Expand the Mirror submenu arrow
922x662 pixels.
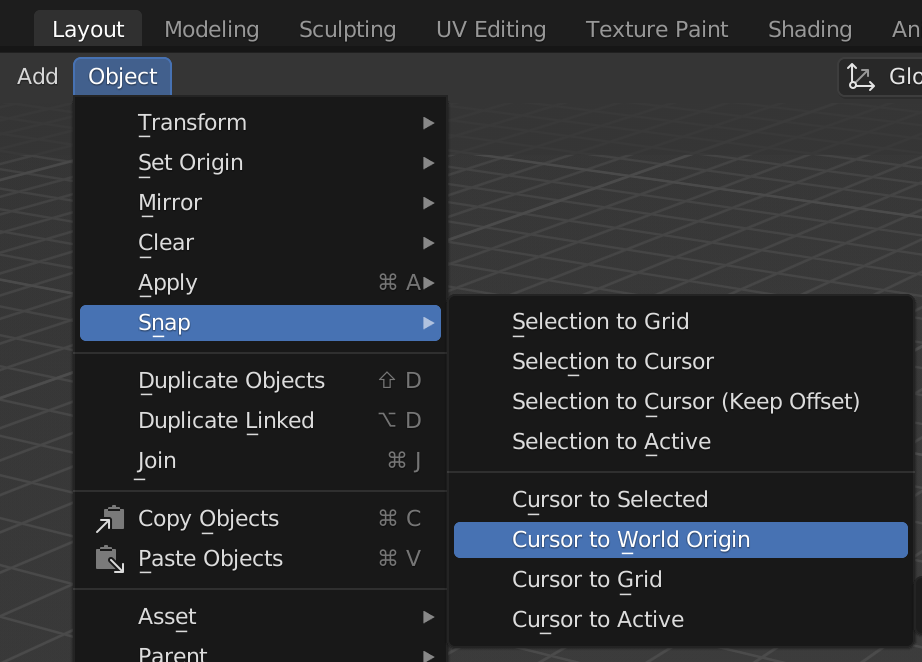point(429,203)
